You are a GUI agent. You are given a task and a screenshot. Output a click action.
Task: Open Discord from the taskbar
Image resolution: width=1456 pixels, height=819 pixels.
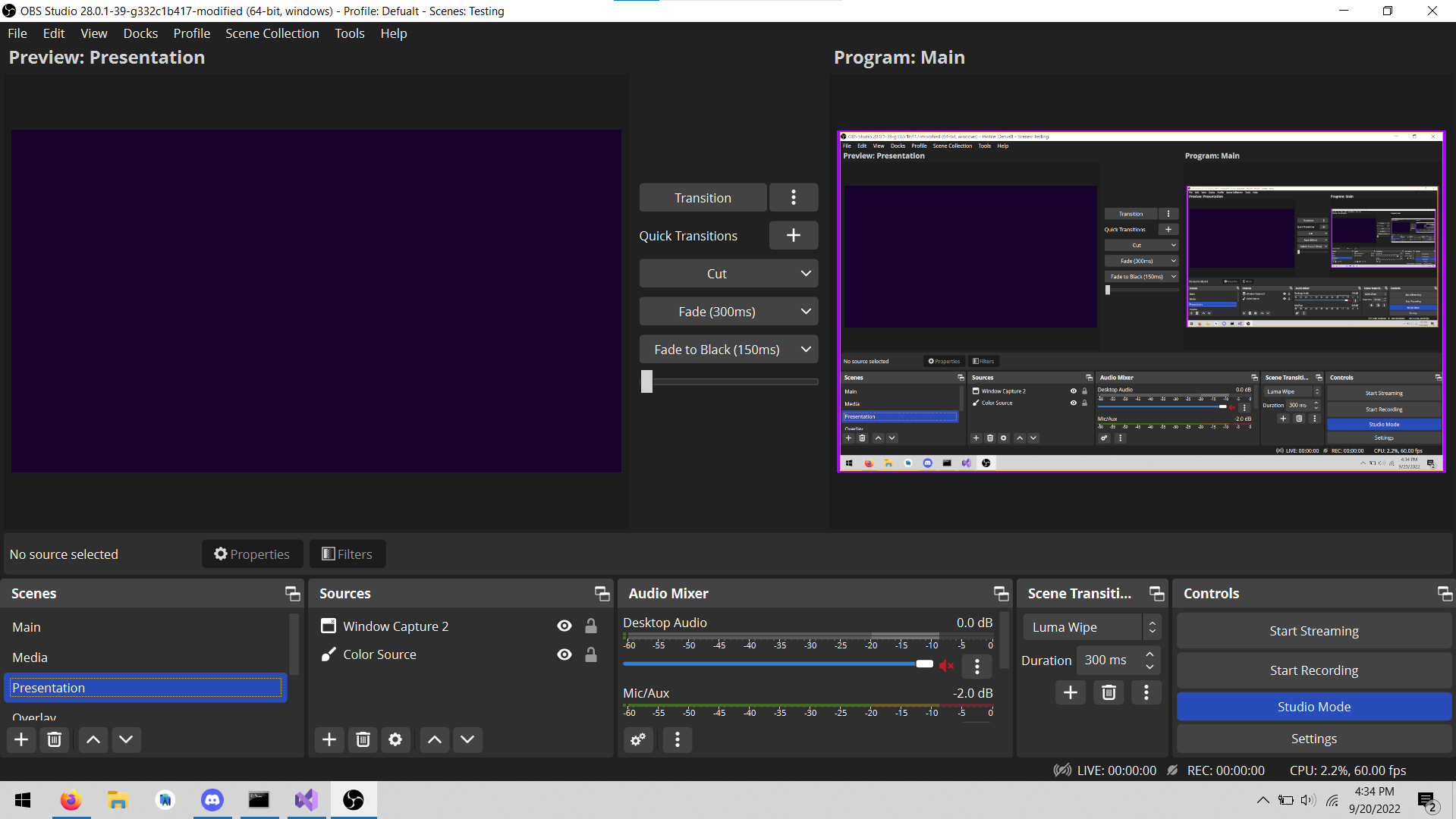pyautogui.click(x=212, y=800)
